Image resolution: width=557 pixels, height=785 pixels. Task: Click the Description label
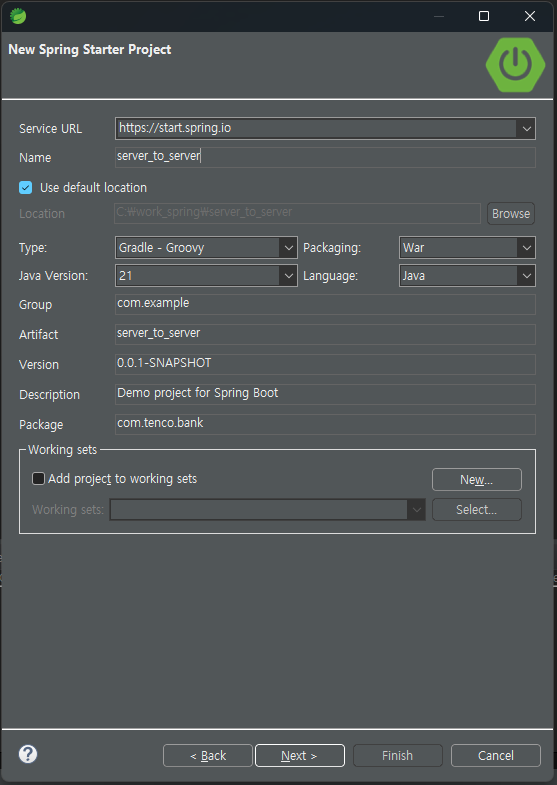click(x=50, y=395)
